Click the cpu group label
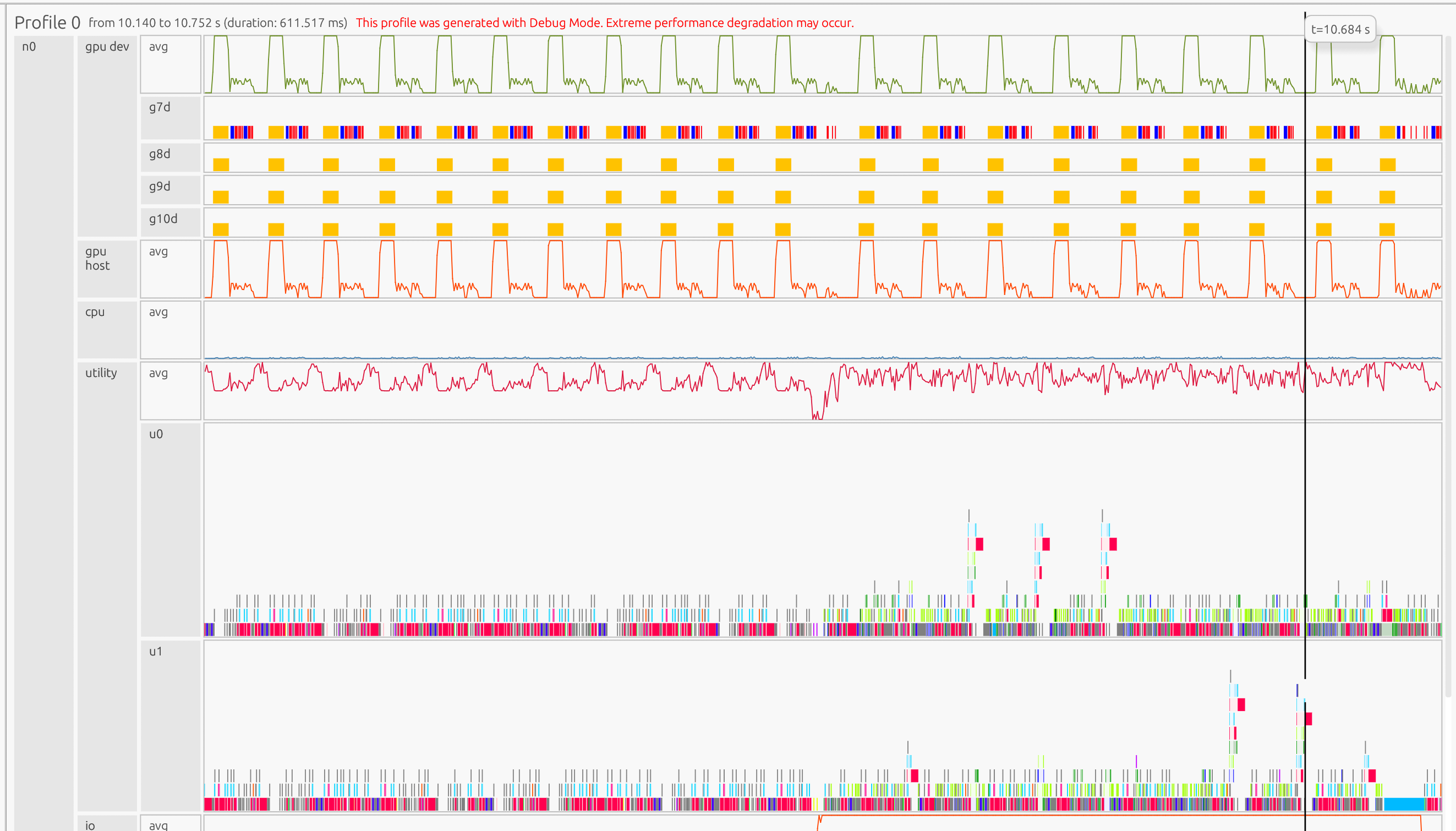 [x=95, y=312]
